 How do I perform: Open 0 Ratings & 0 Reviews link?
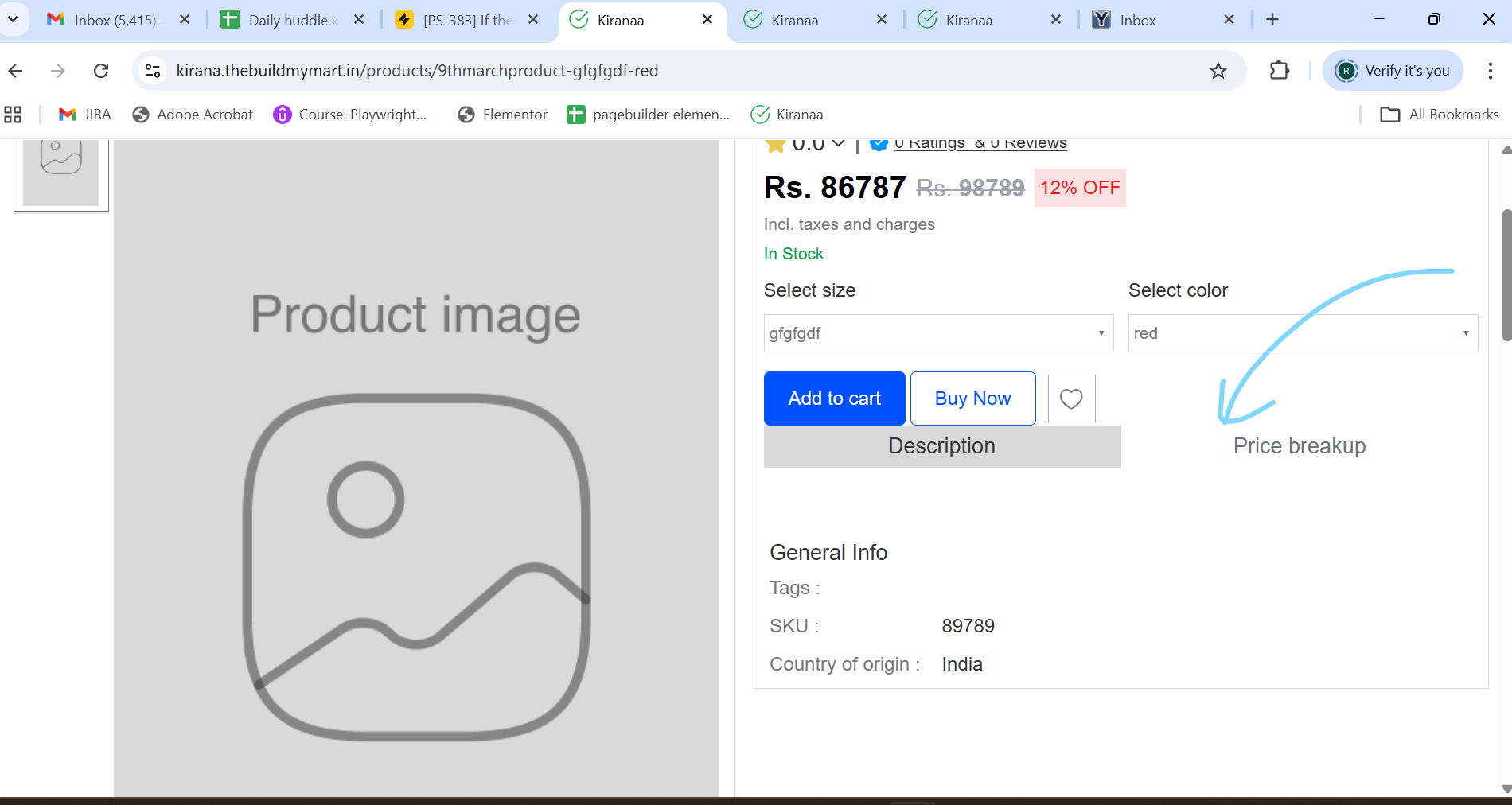980,144
